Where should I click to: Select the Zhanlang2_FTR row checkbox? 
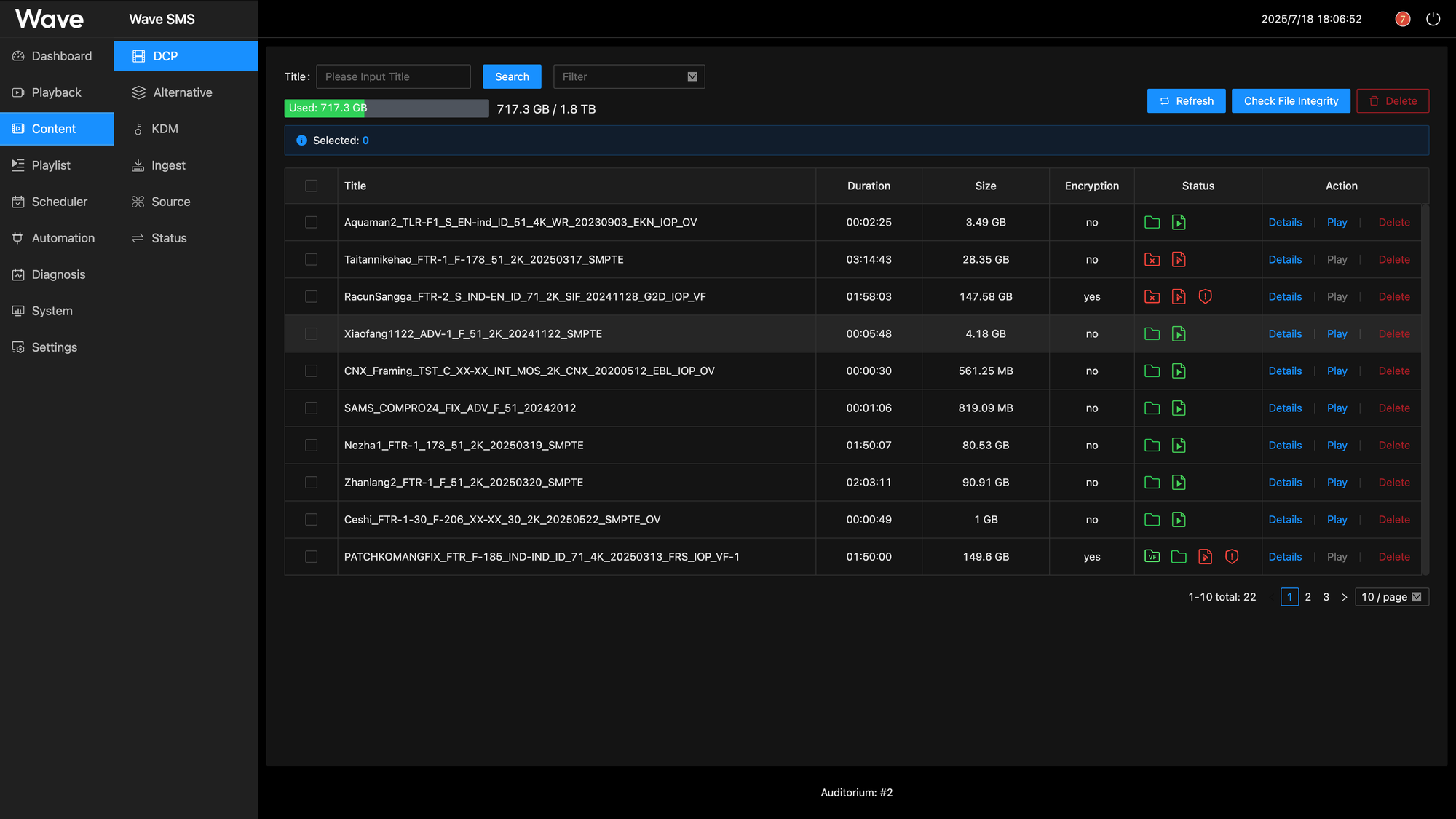pyautogui.click(x=311, y=482)
